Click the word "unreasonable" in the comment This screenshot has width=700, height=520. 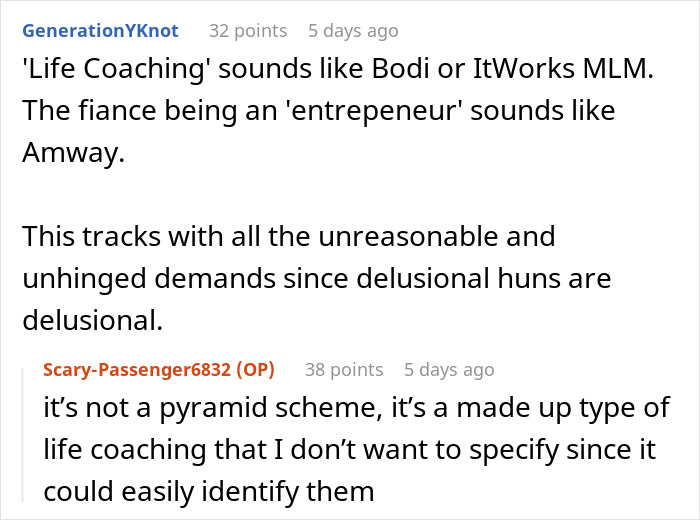pyautogui.click(x=407, y=237)
